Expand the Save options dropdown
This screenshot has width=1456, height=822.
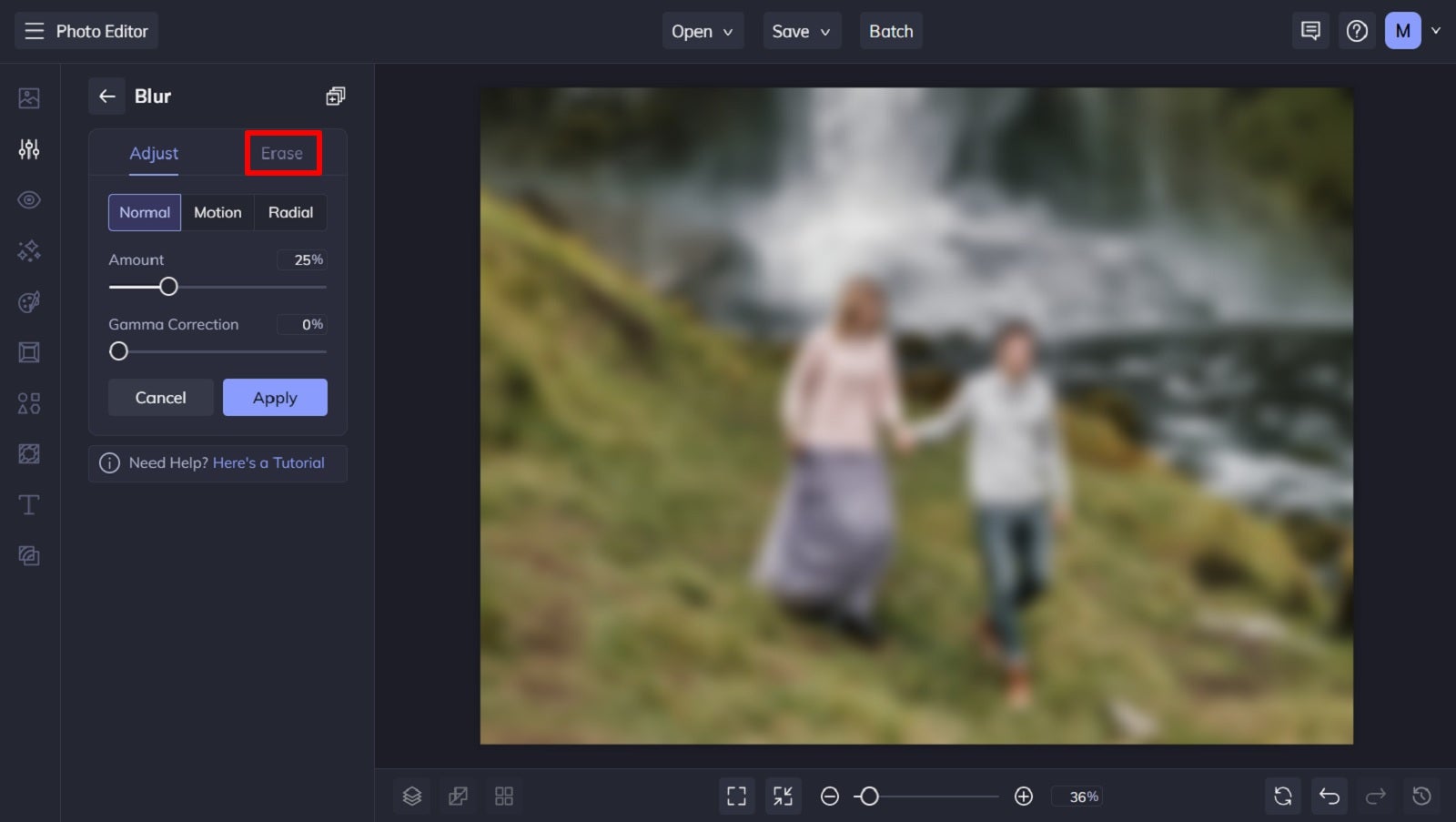pos(801,30)
